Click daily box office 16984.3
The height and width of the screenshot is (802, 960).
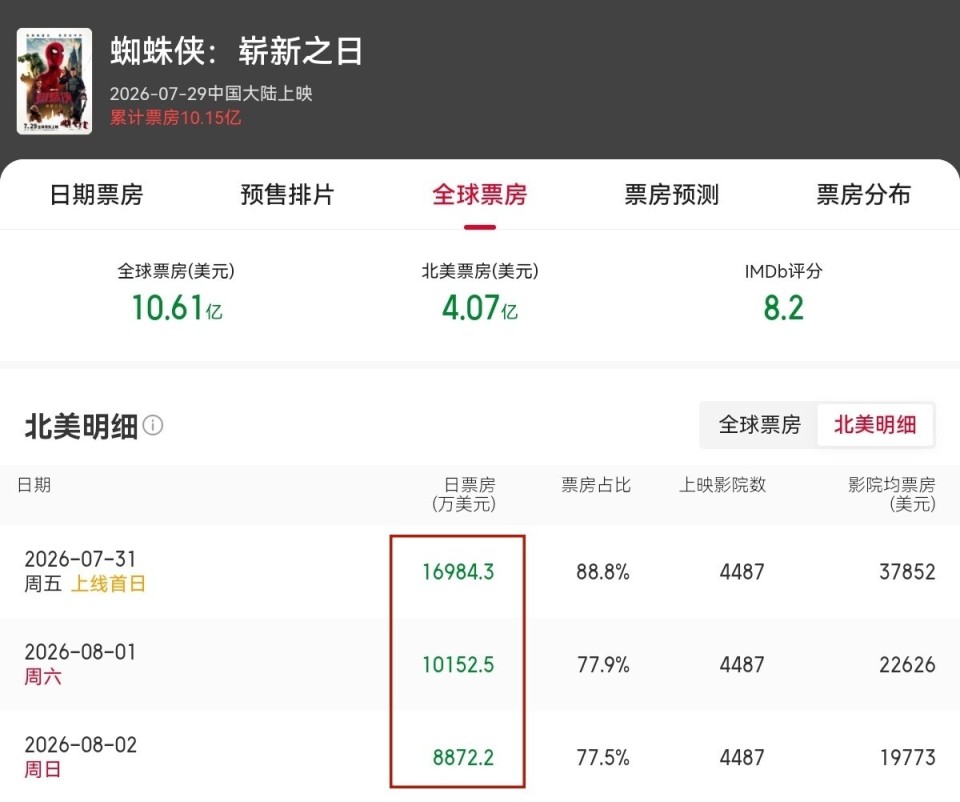(x=458, y=572)
